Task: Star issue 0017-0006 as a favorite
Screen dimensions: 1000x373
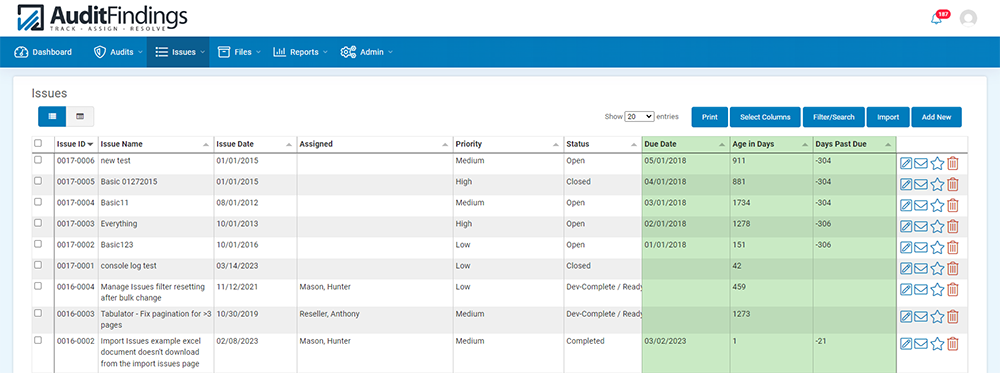Action: [937, 164]
